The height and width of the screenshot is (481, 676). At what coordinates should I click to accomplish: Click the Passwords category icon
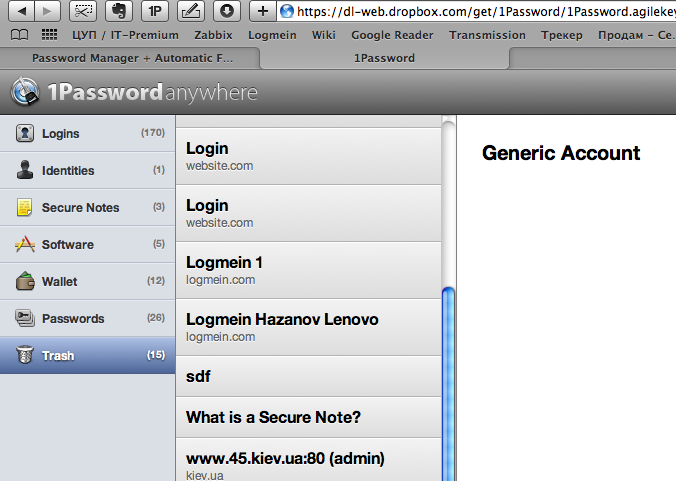click(x=25, y=318)
